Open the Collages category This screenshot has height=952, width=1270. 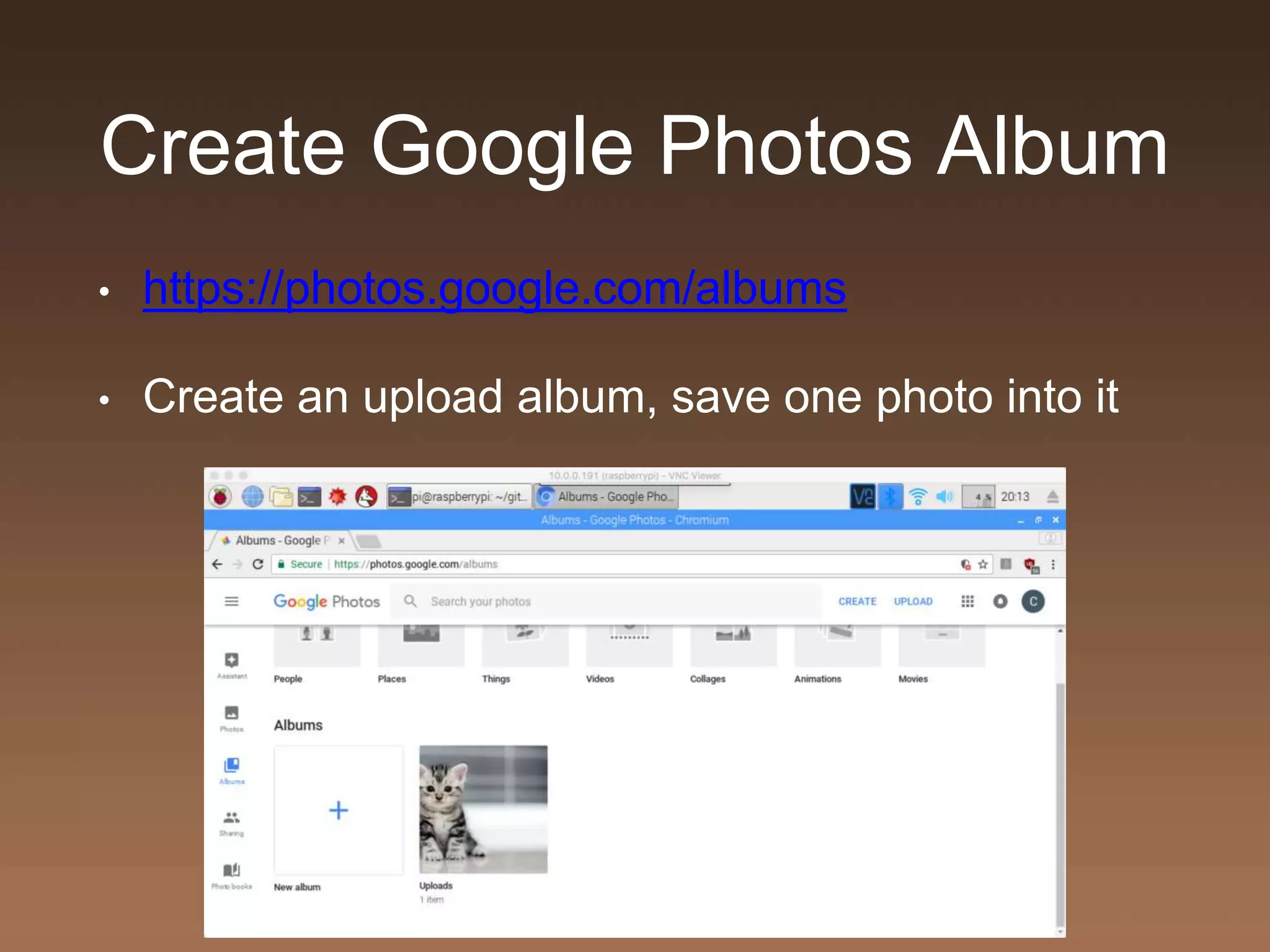point(734,654)
